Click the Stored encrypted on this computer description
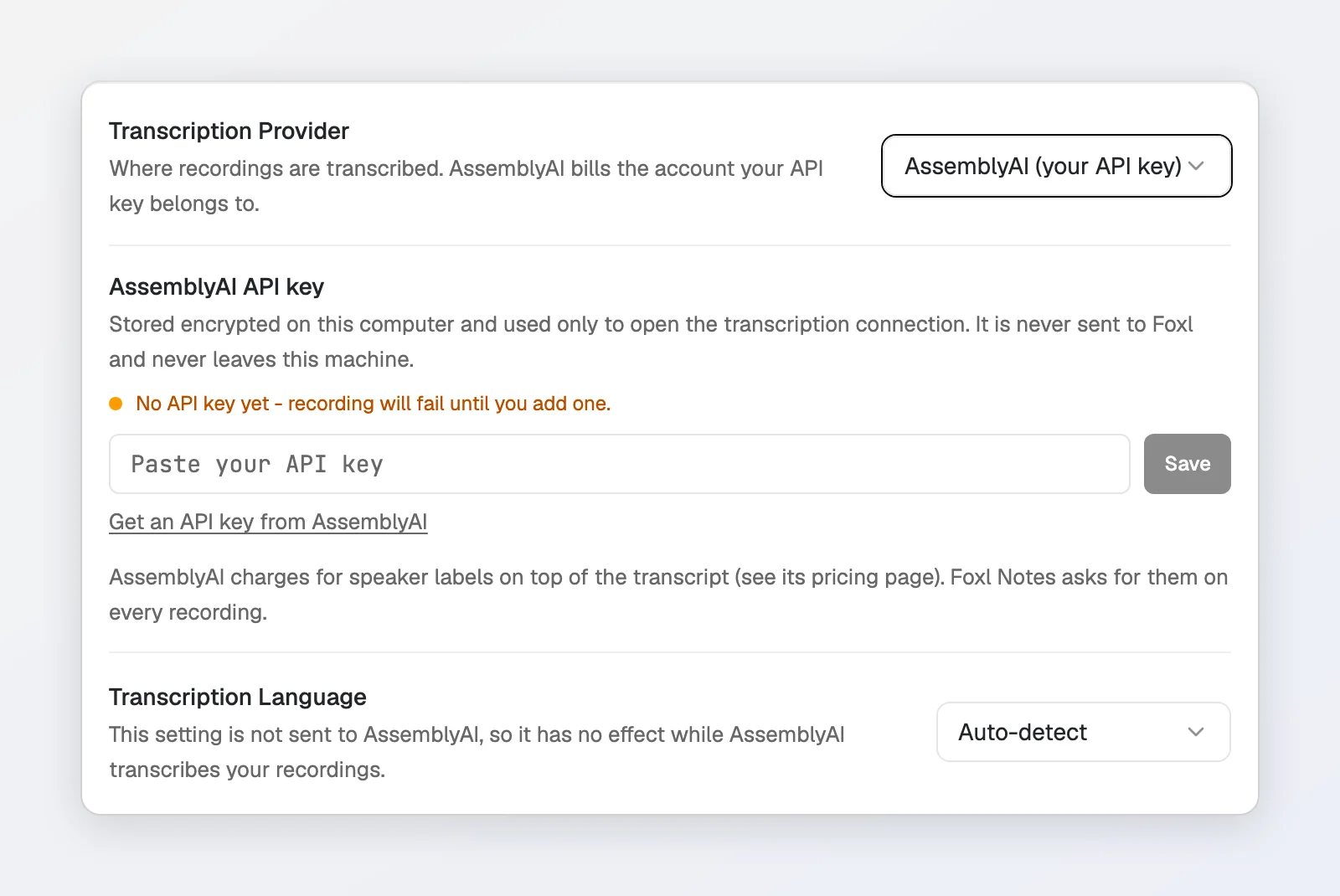 651,342
